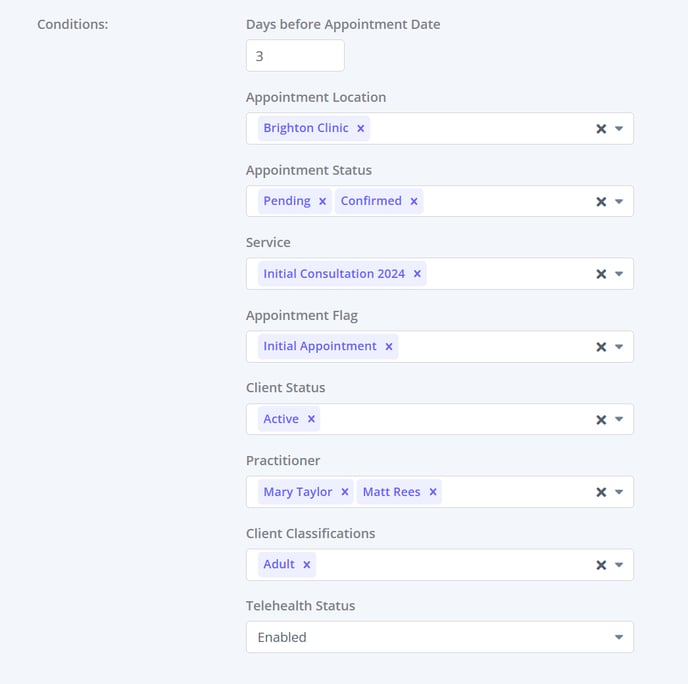Screen dimensions: 688x684
Task: Remove the Adult classification tag
Action: point(307,565)
